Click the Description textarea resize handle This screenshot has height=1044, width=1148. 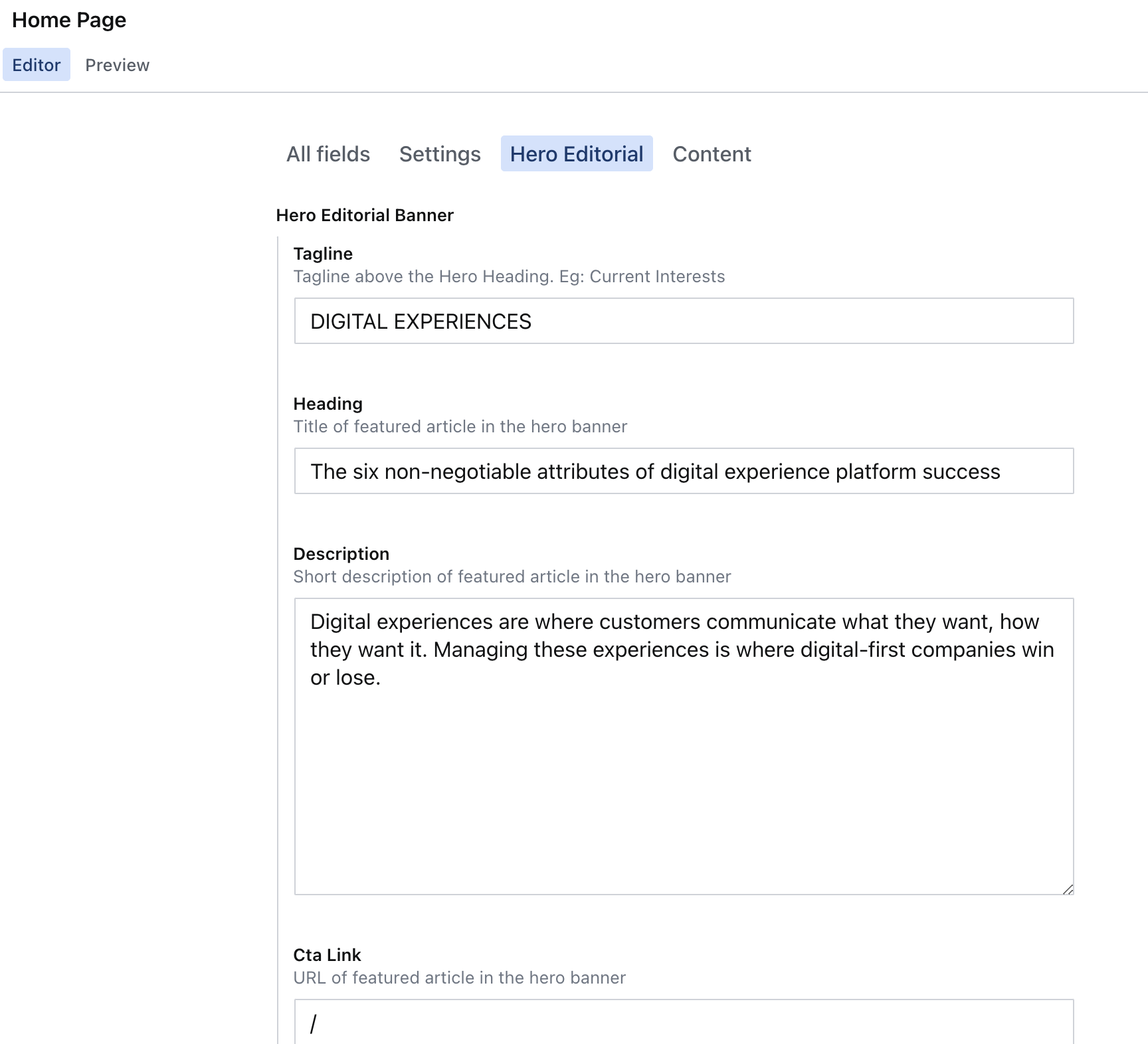pyautogui.click(x=1068, y=889)
